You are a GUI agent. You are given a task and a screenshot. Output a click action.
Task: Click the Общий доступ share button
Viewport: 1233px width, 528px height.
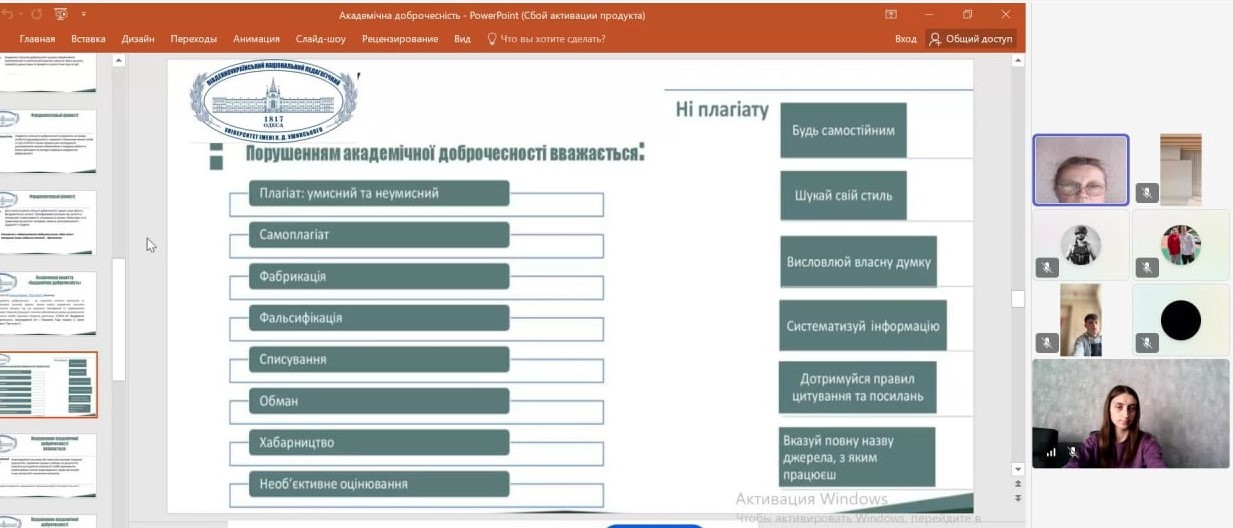(x=969, y=39)
